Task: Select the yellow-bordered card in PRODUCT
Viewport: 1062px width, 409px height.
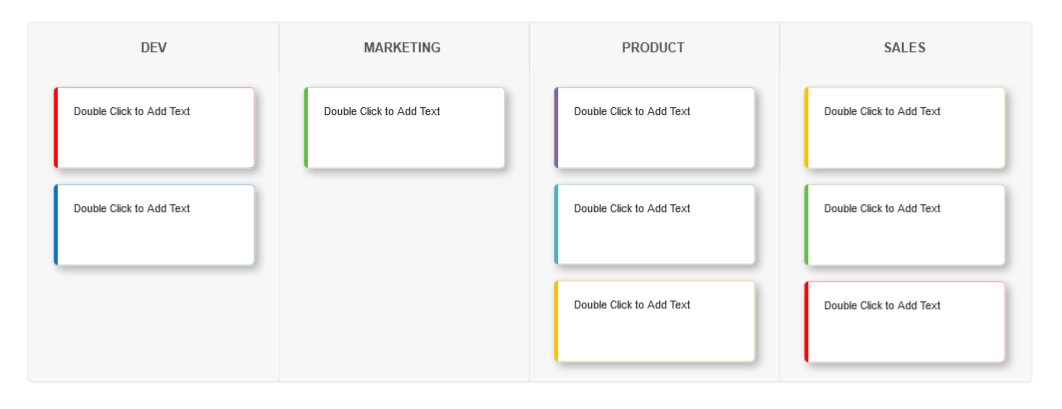Action: pyautogui.click(x=655, y=321)
